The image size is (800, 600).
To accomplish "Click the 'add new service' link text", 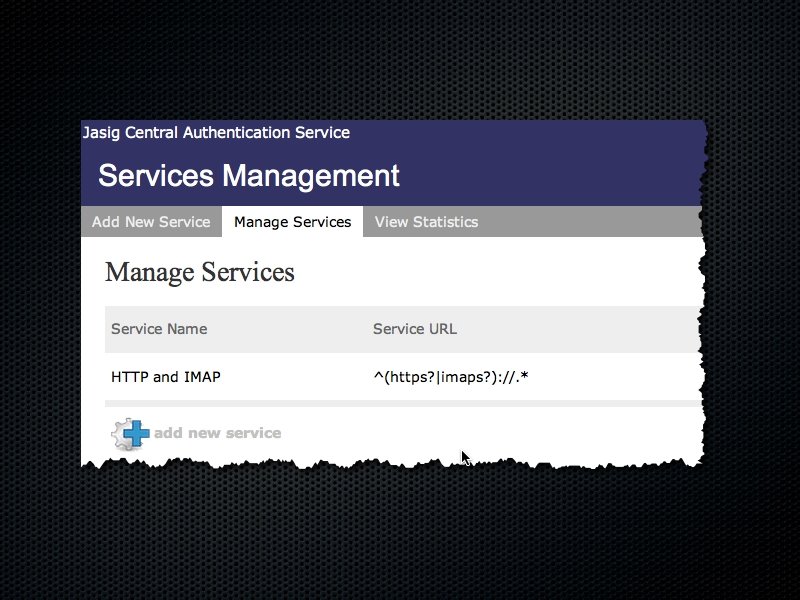I will [217, 433].
